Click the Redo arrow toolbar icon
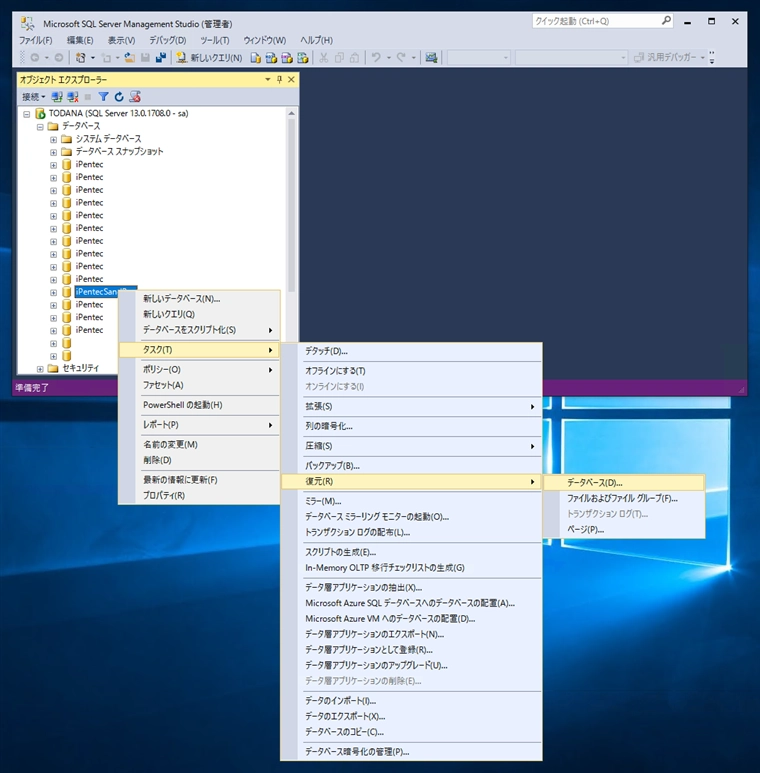Viewport: 760px width, 773px height. [401, 58]
